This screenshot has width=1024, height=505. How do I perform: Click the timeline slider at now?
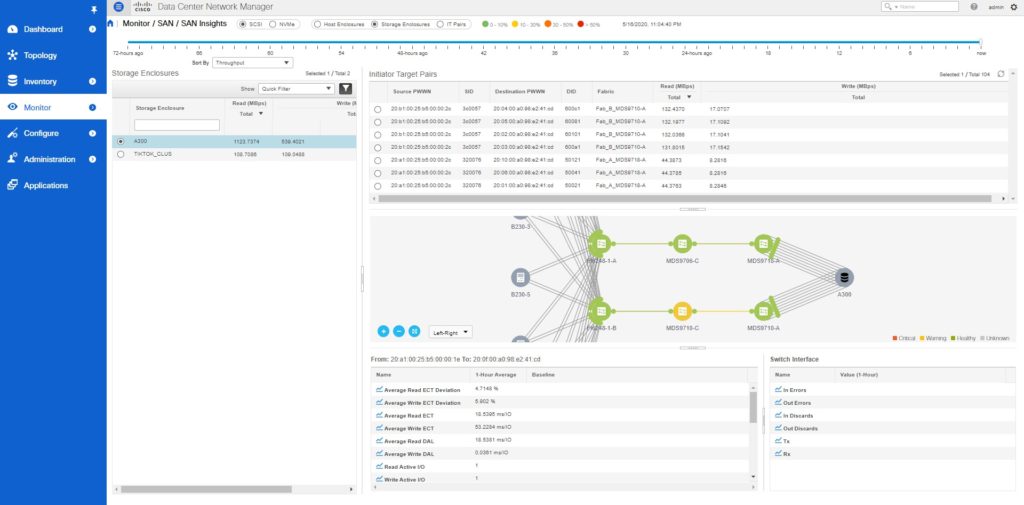pos(980,42)
